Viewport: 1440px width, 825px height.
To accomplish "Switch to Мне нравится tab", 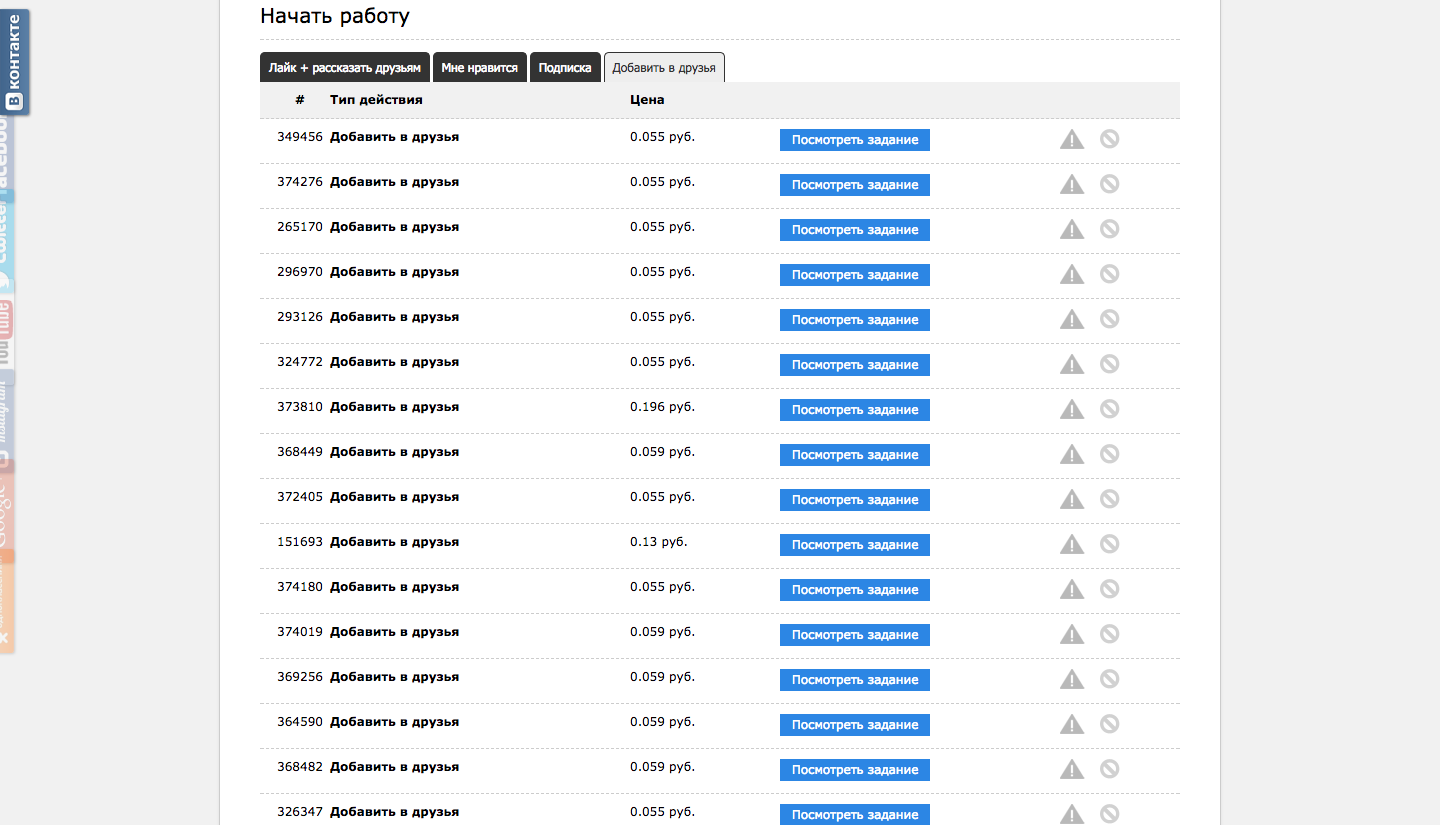I will click(479, 68).
